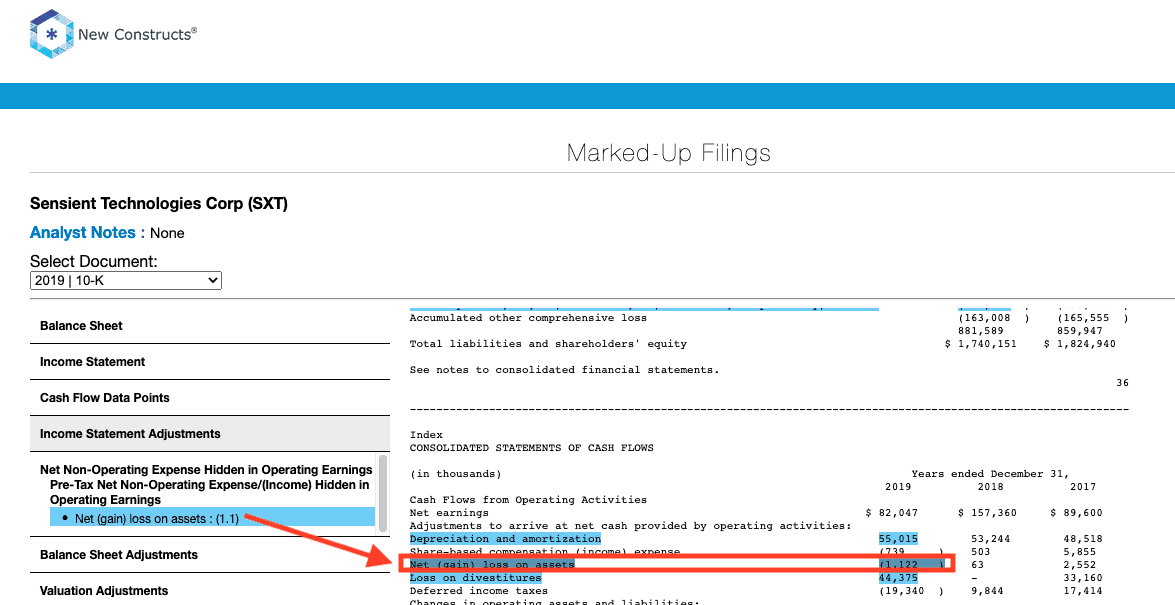Click the 2019 column header in cash flows
This screenshot has width=1175, height=605.
898,487
